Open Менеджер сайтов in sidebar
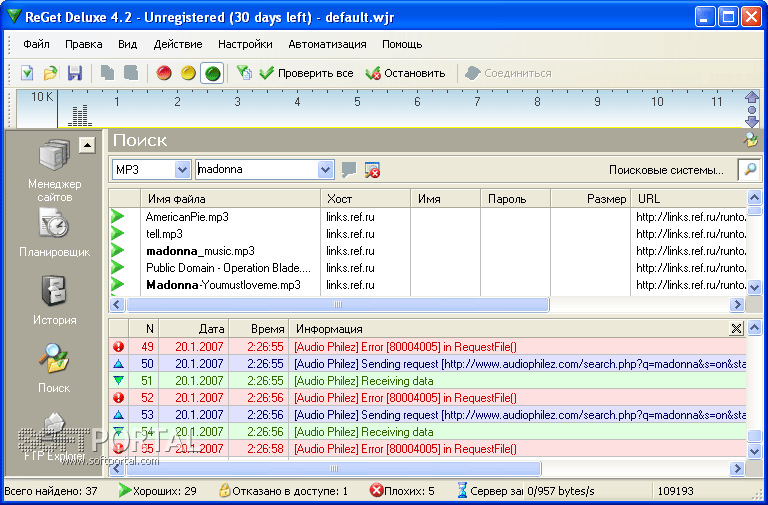 coord(54,170)
